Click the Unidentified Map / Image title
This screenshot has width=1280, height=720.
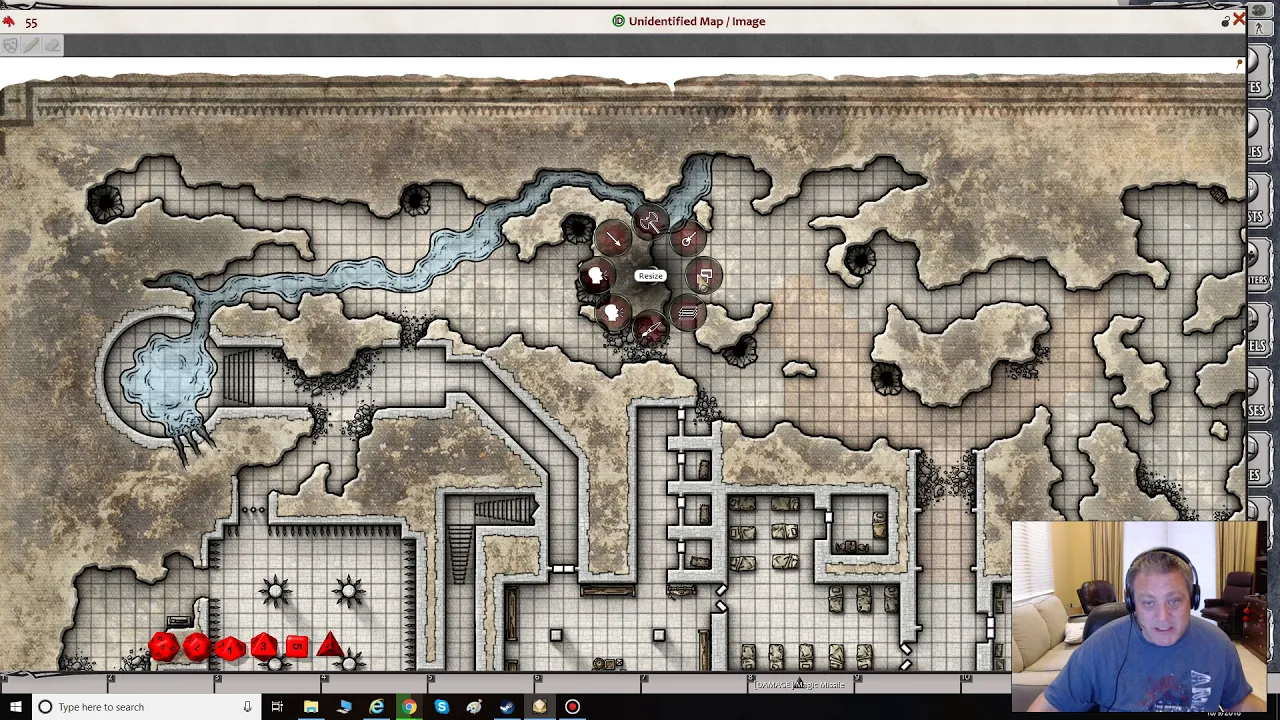[x=697, y=21]
